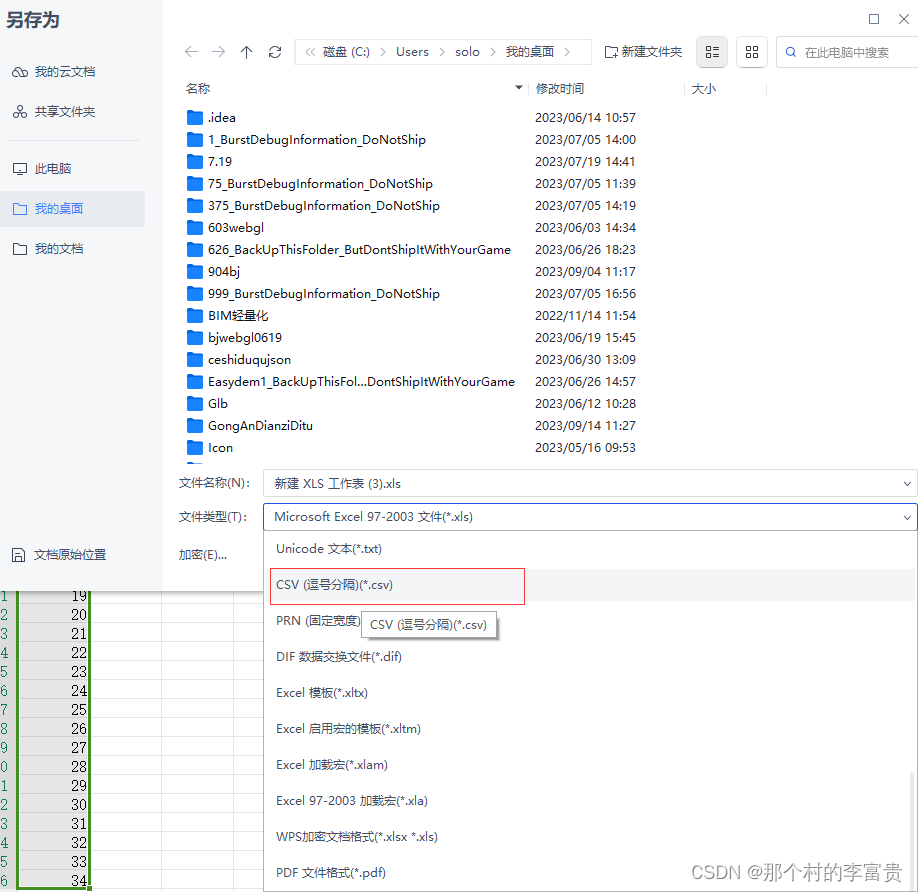This screenshot has height=892, width=918.
Task: Switch to detailed list view
Action: click(711, 52)
